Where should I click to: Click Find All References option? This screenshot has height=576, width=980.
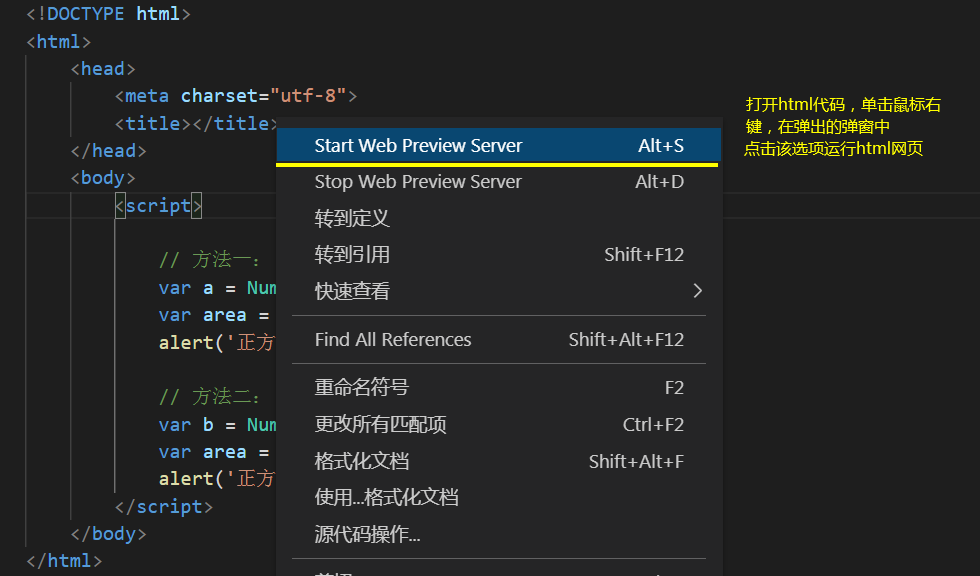393,340
